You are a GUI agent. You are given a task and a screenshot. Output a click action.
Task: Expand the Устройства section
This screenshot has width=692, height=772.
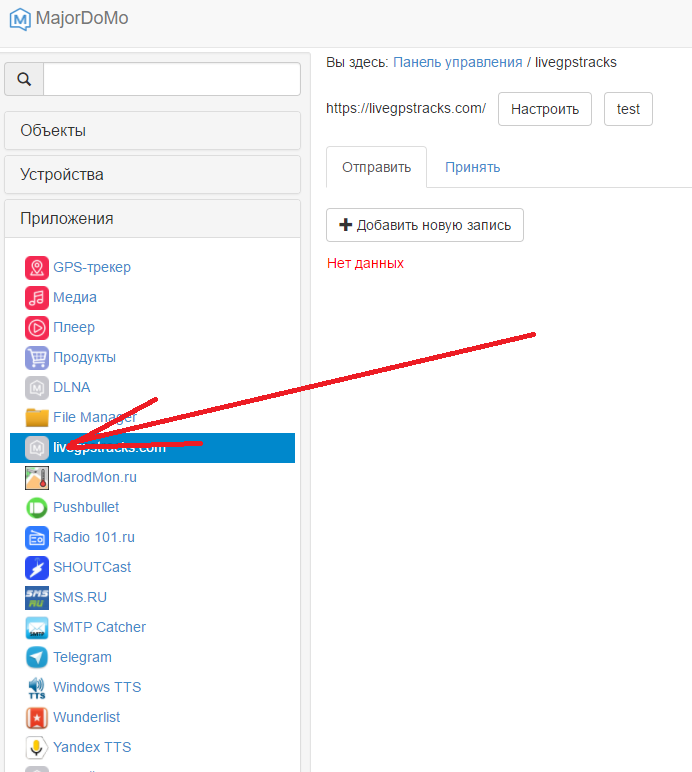click(x=153, y=174)
